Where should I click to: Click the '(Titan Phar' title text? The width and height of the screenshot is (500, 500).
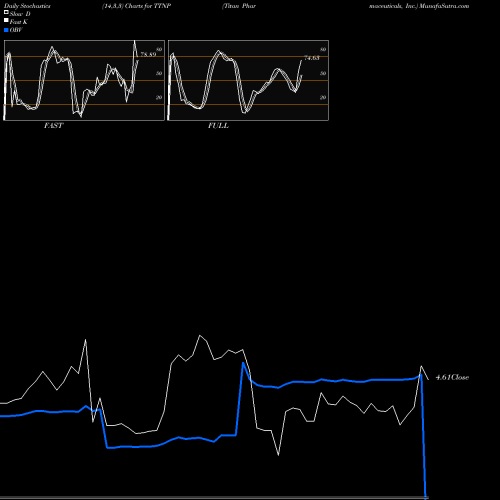(x=239, y=6)
